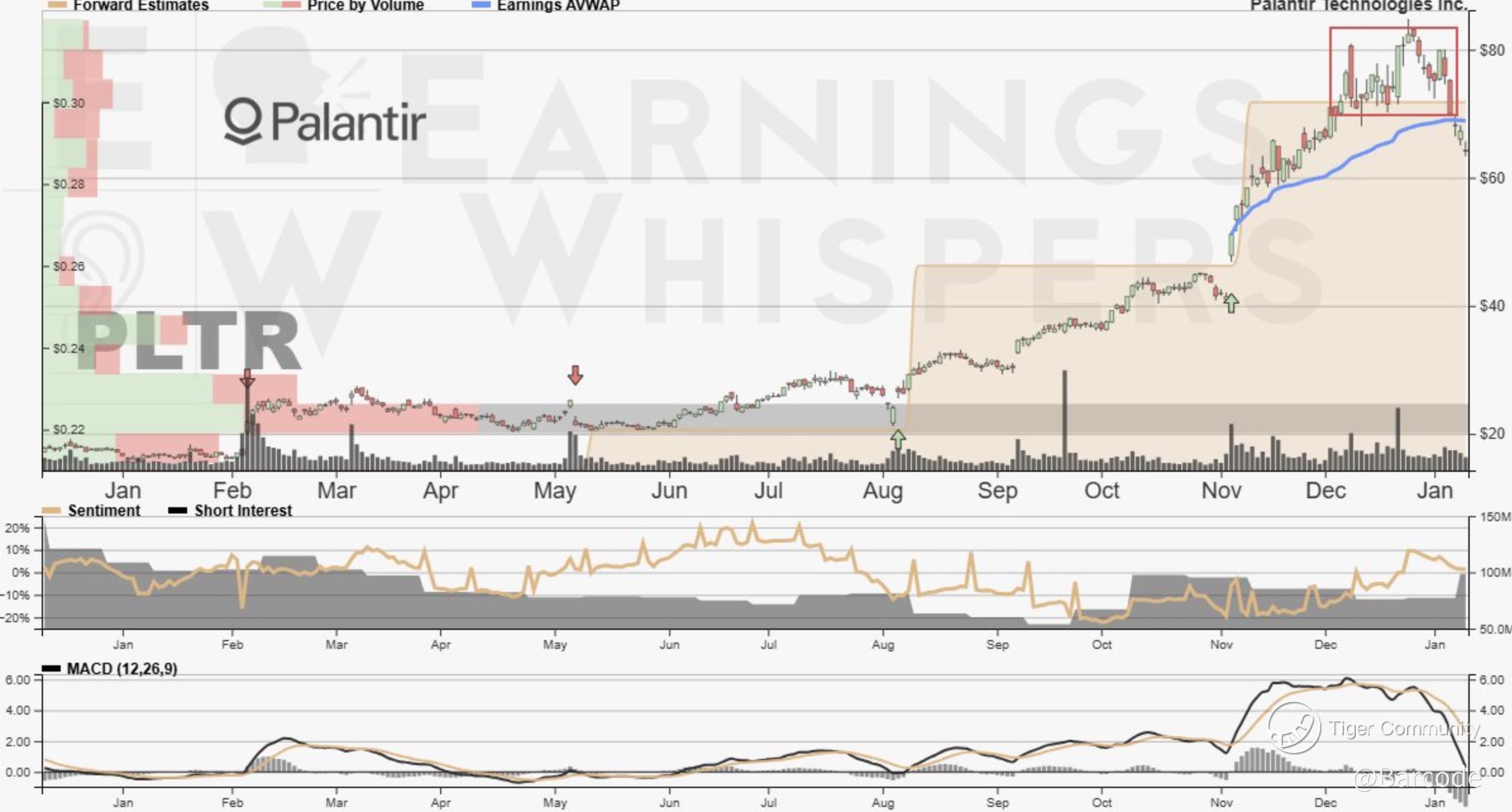This screenshot has width=1512, height=812.
Task: Click the red down arrow above May
Action: pos(575,374)
